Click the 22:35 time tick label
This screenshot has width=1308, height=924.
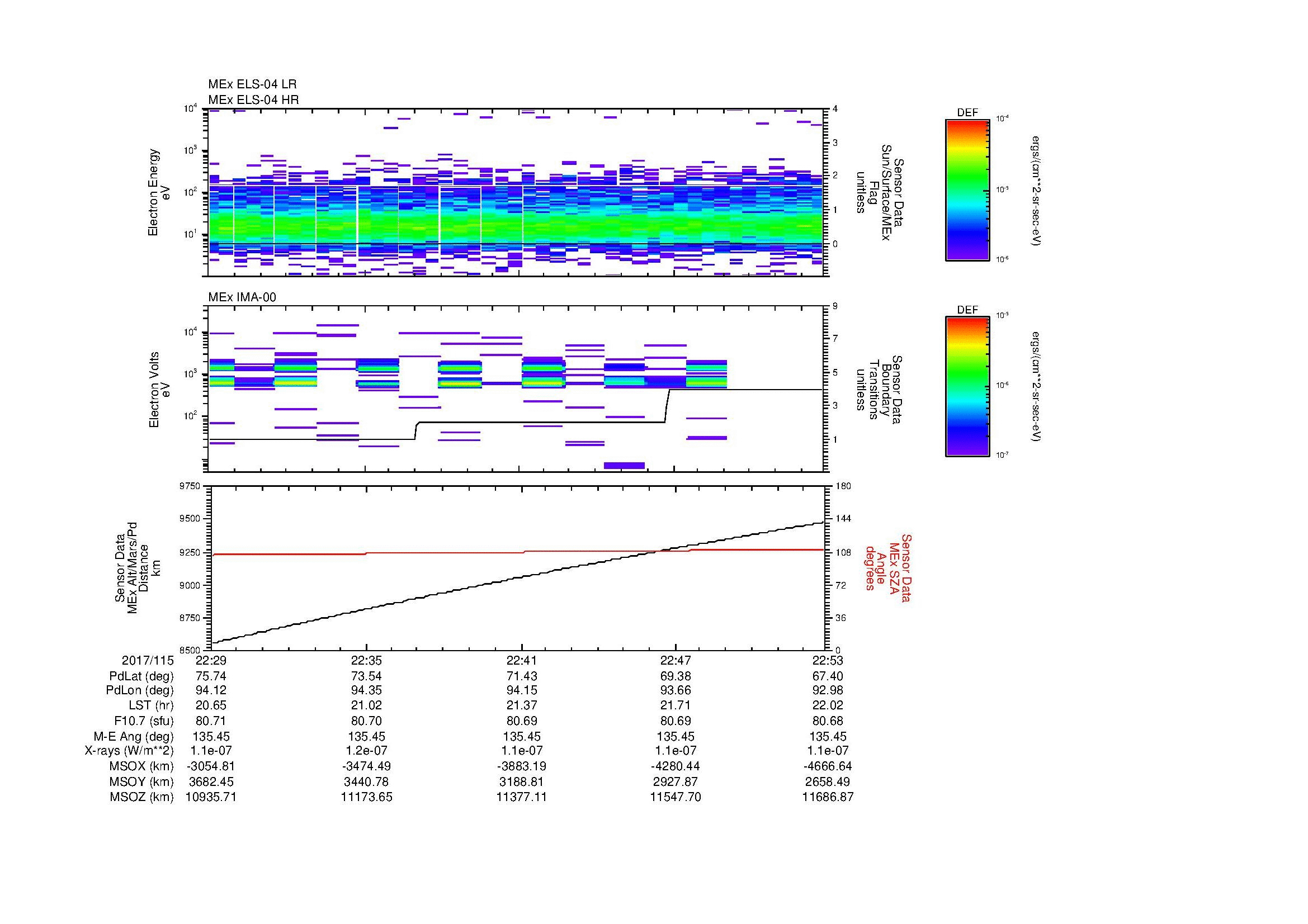coord(366,661)
